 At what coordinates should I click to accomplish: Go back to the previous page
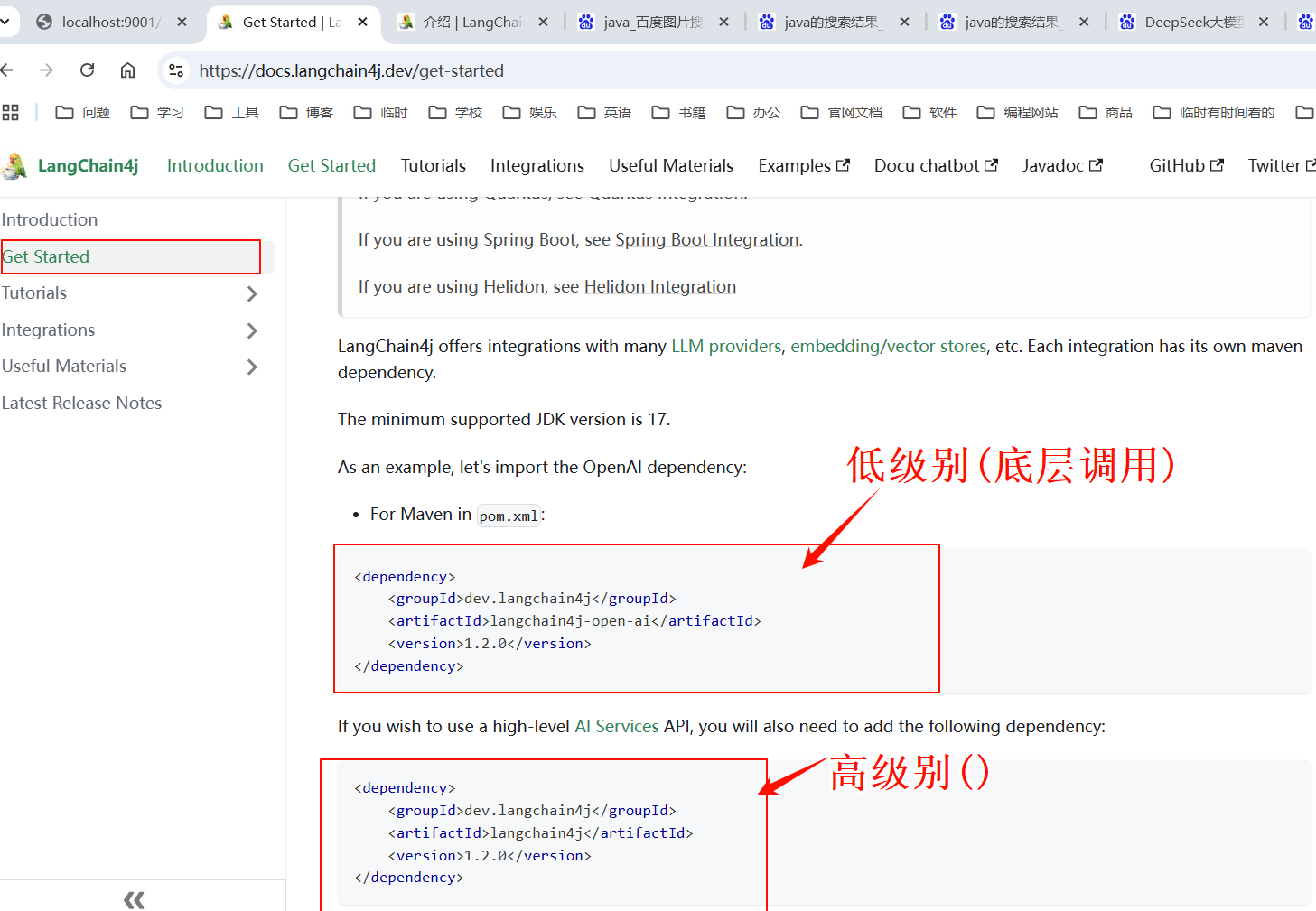click(x=6, y=70)
